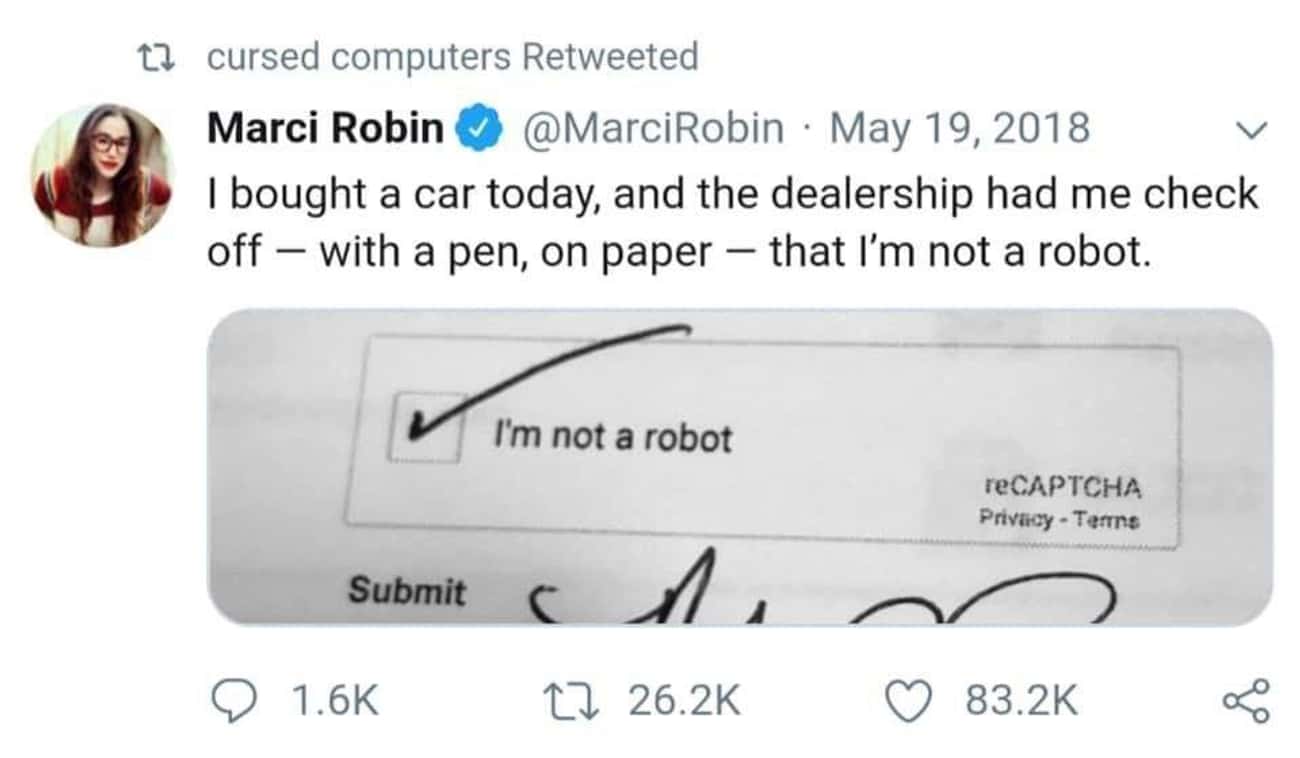
Task: Click the Marci Robin display name
Action: pos(324,128)
